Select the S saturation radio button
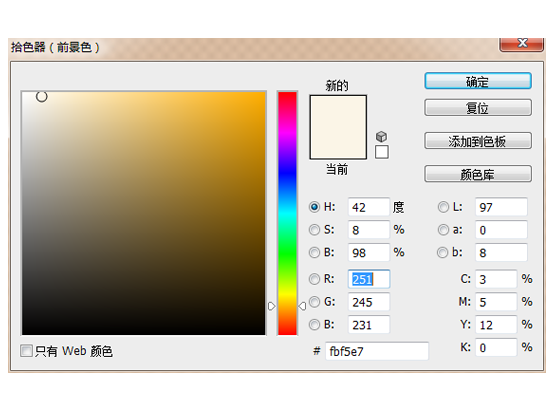 click(314, 230)
